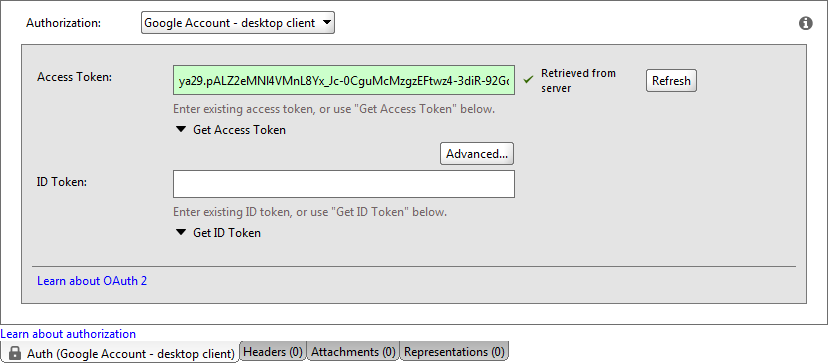
Task: Switch to the Attachments (0) tab
Action: [x=353, y=351]
